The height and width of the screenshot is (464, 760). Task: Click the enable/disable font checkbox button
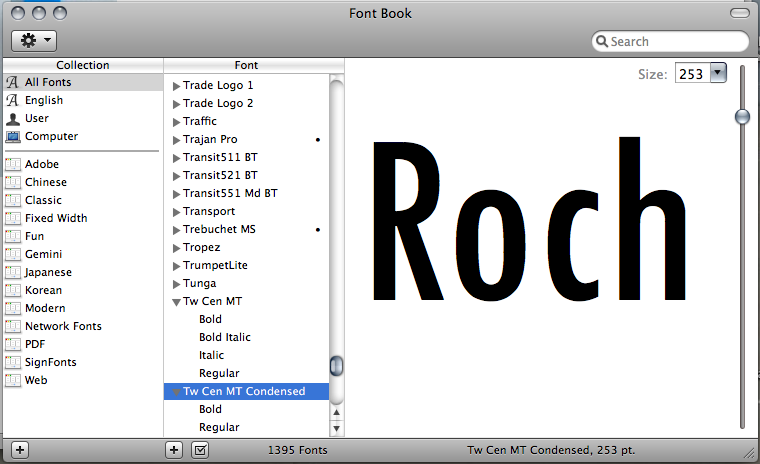(x=200, y=450)
